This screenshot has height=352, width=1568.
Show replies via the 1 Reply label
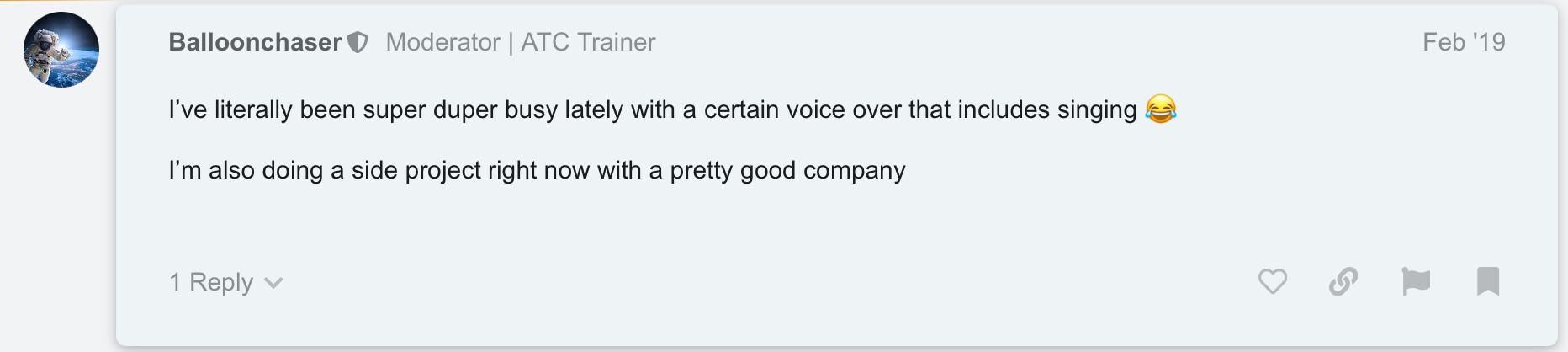211,282
